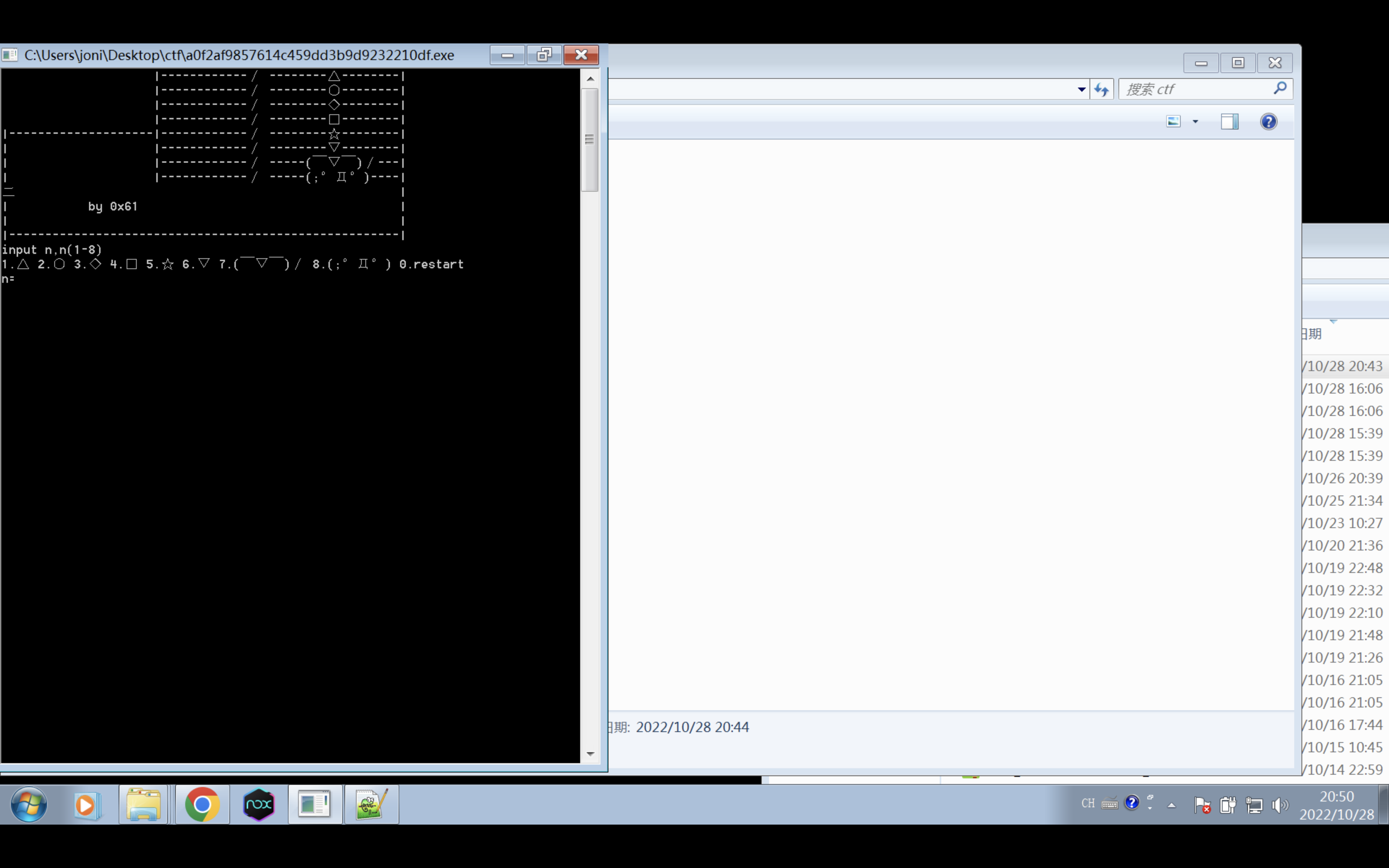
Task: Open the view options dropdown arrow
Action: [1196, 122]
